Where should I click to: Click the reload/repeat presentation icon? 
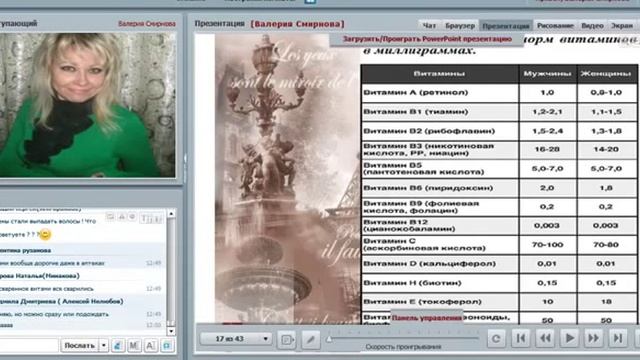(x=496, y=339)
